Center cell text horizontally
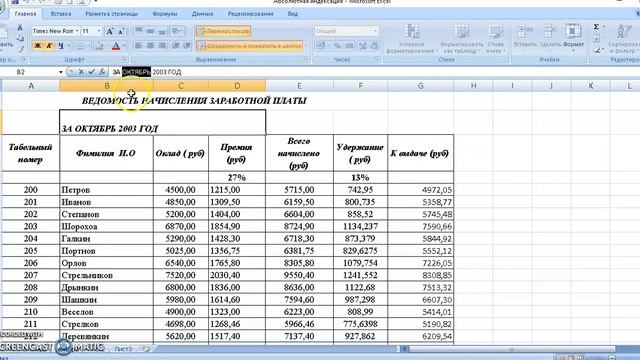 coord(150,46)
